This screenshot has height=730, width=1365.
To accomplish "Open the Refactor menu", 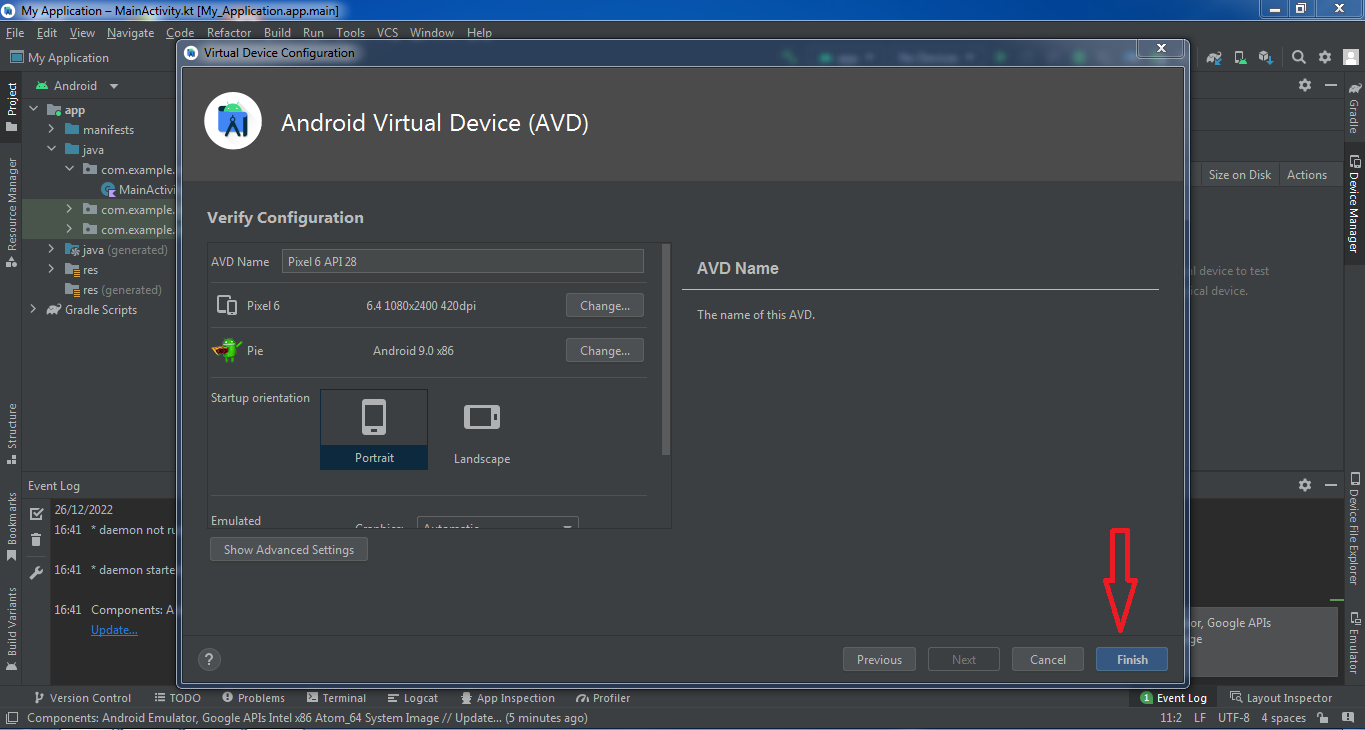I will tap(229, 33).
